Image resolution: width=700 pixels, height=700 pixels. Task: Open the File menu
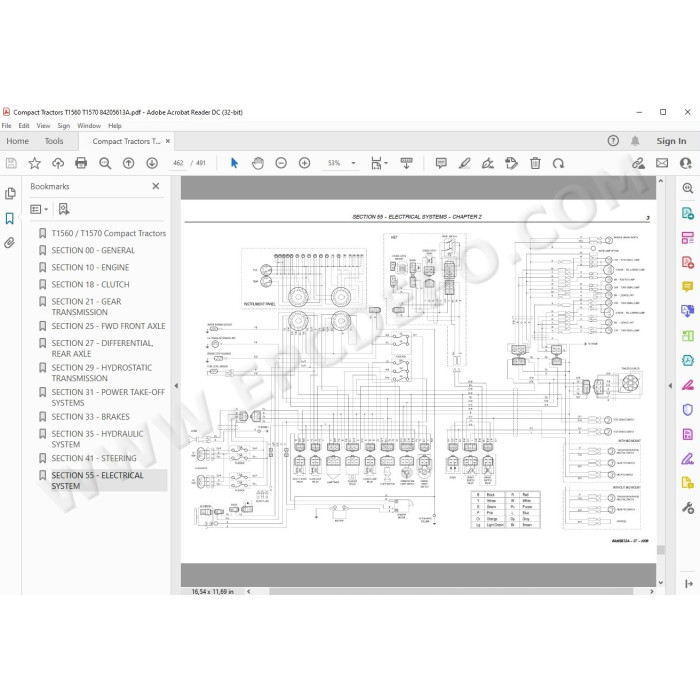point(7,126)
